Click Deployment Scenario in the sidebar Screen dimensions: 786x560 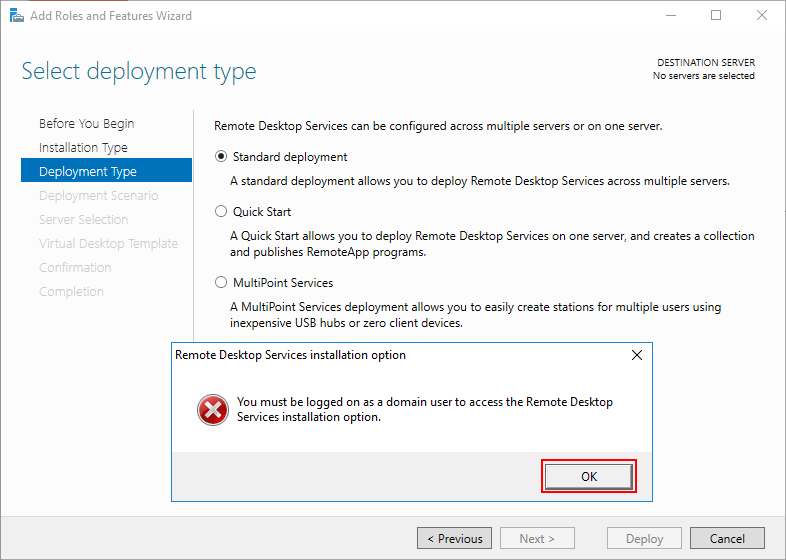99,195
